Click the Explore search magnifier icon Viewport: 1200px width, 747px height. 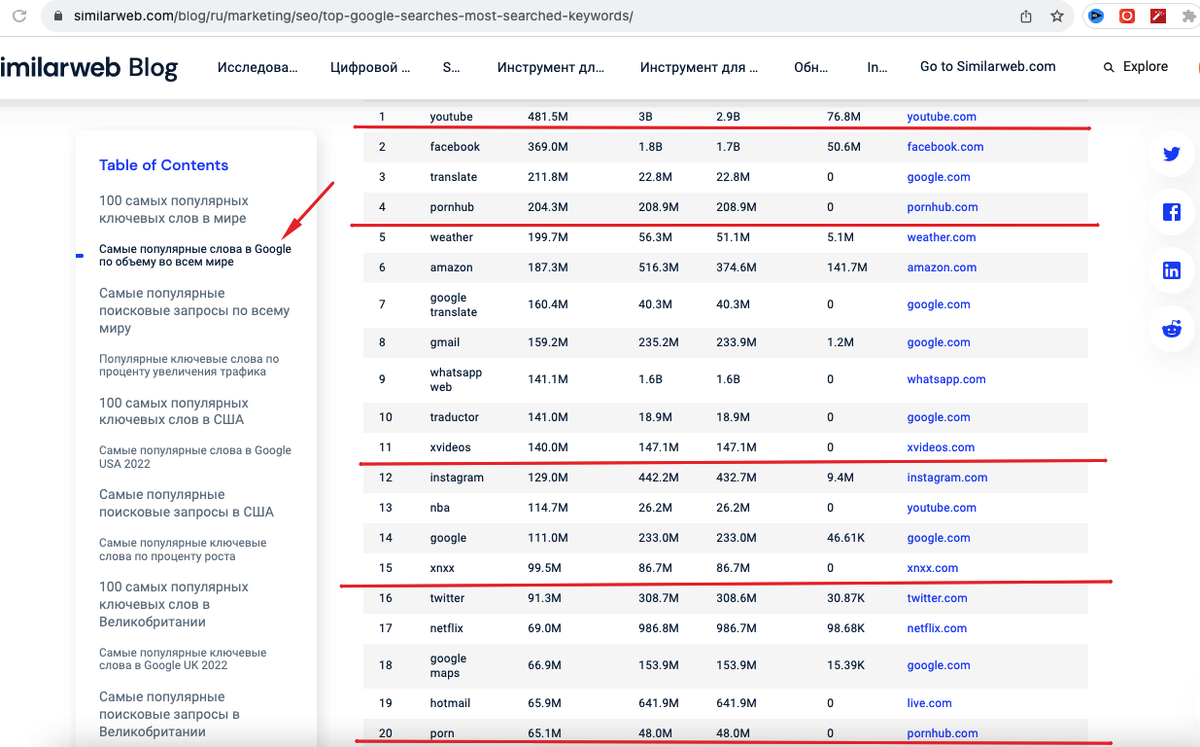coord(1109,67)
